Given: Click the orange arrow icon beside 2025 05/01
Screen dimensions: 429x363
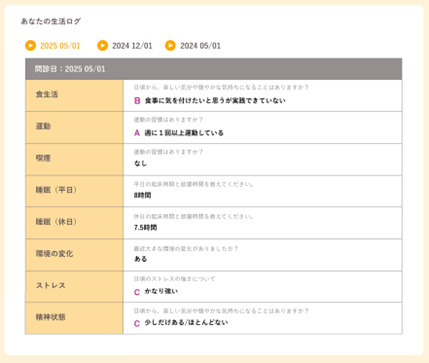Looking at the screenshot, I should 31,45.
